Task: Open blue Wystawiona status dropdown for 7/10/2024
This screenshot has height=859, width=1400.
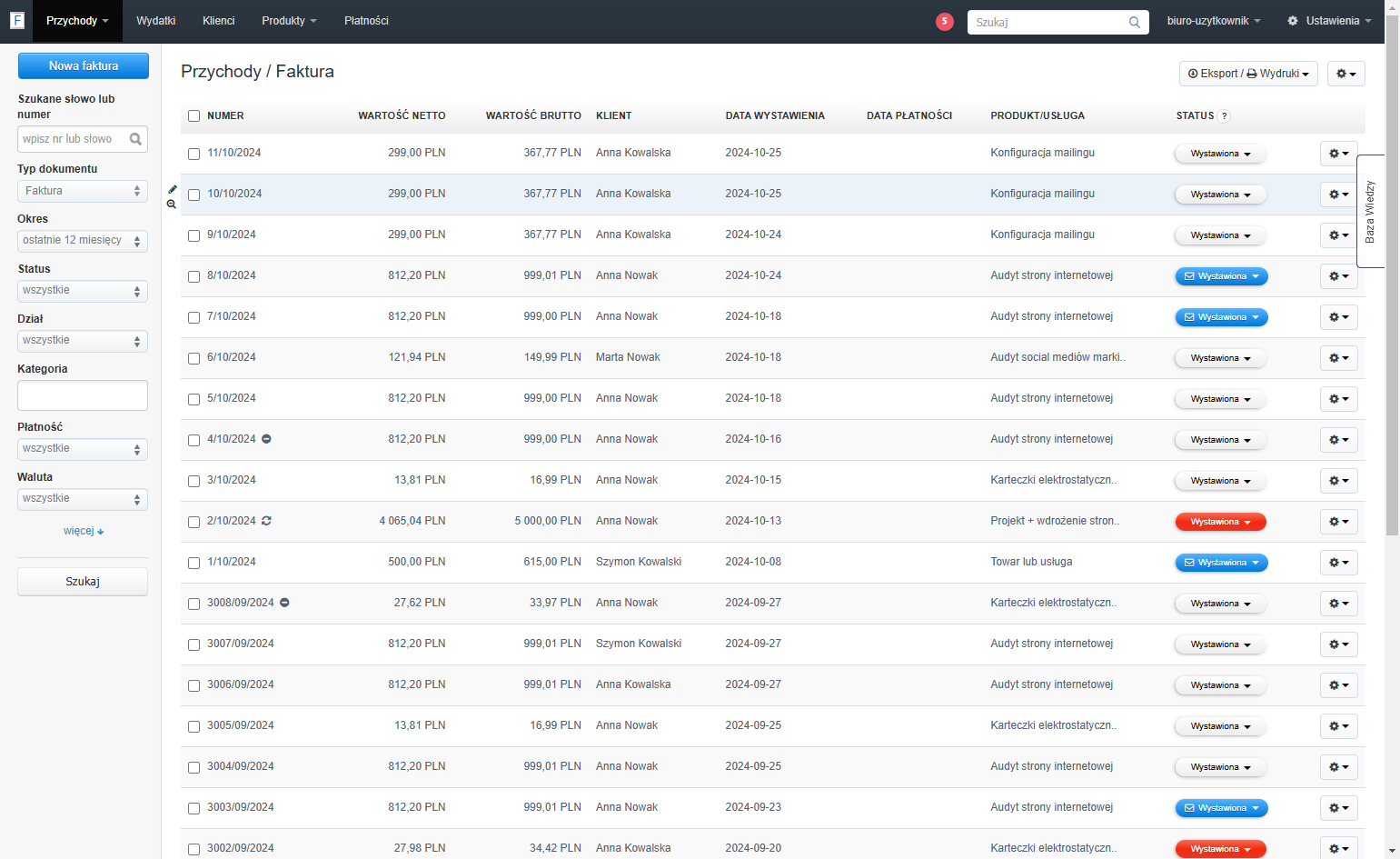Action: (x=1221, y=317)
